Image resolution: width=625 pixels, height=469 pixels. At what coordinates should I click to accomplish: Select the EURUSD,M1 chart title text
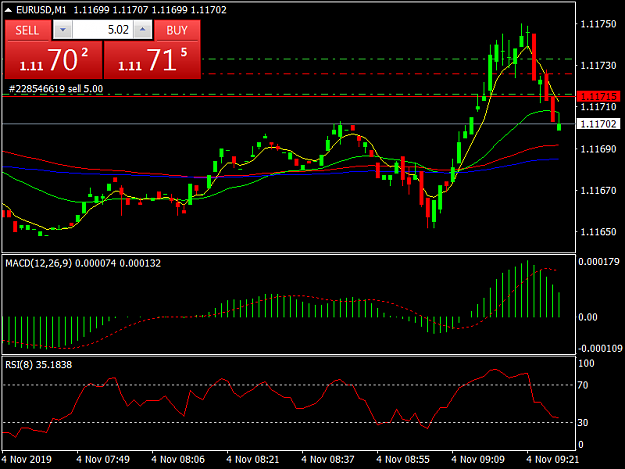click(x=41, y=10)
